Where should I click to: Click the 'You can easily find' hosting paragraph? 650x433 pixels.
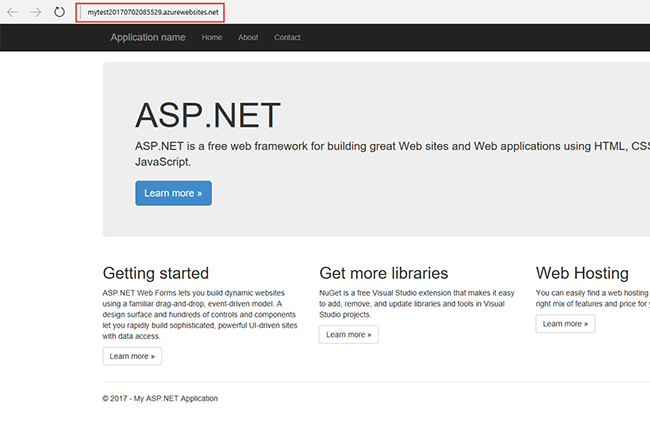tap(593, 298)
